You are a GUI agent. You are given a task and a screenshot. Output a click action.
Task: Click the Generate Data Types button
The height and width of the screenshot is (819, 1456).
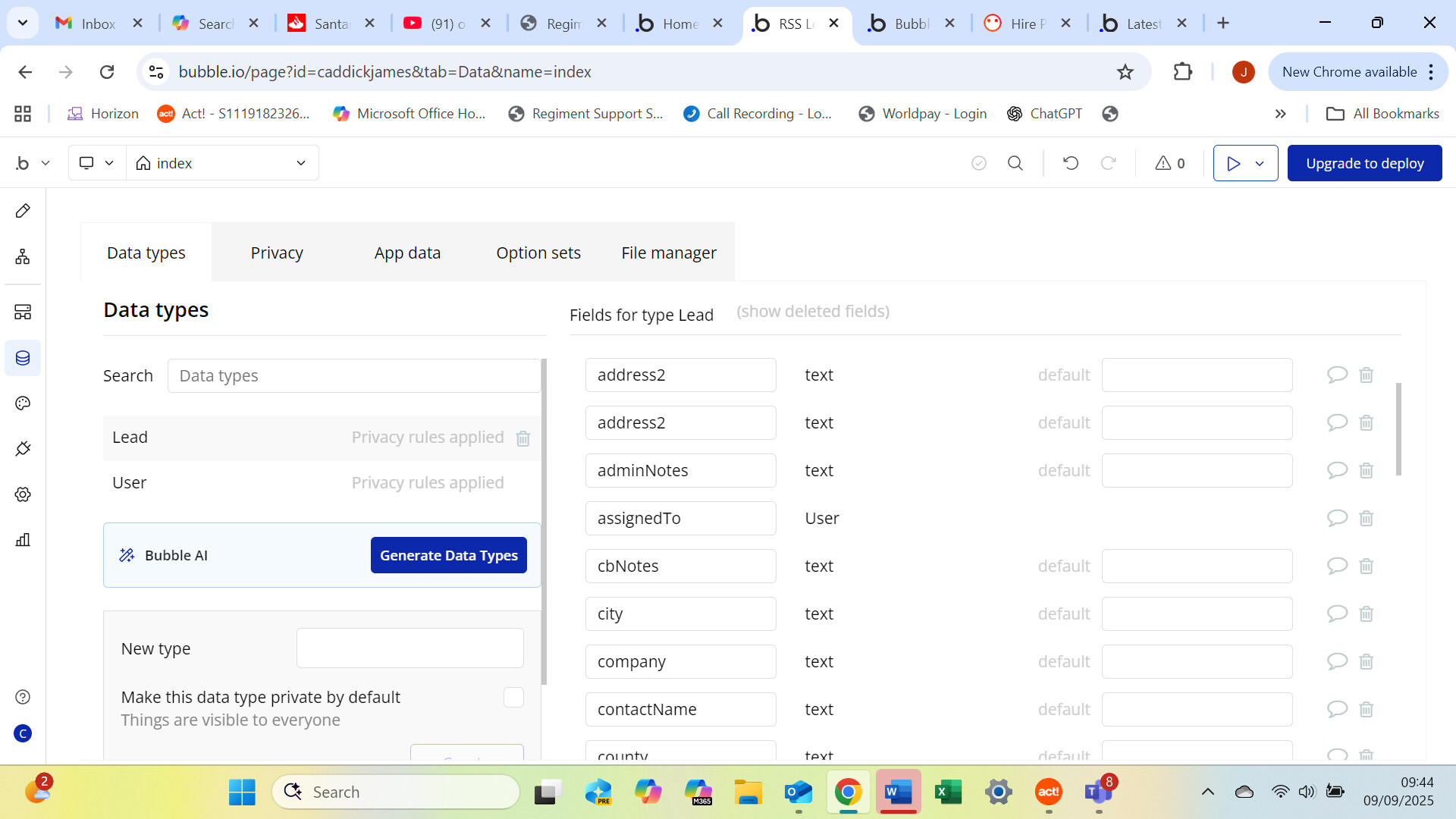tap(448, 555)
